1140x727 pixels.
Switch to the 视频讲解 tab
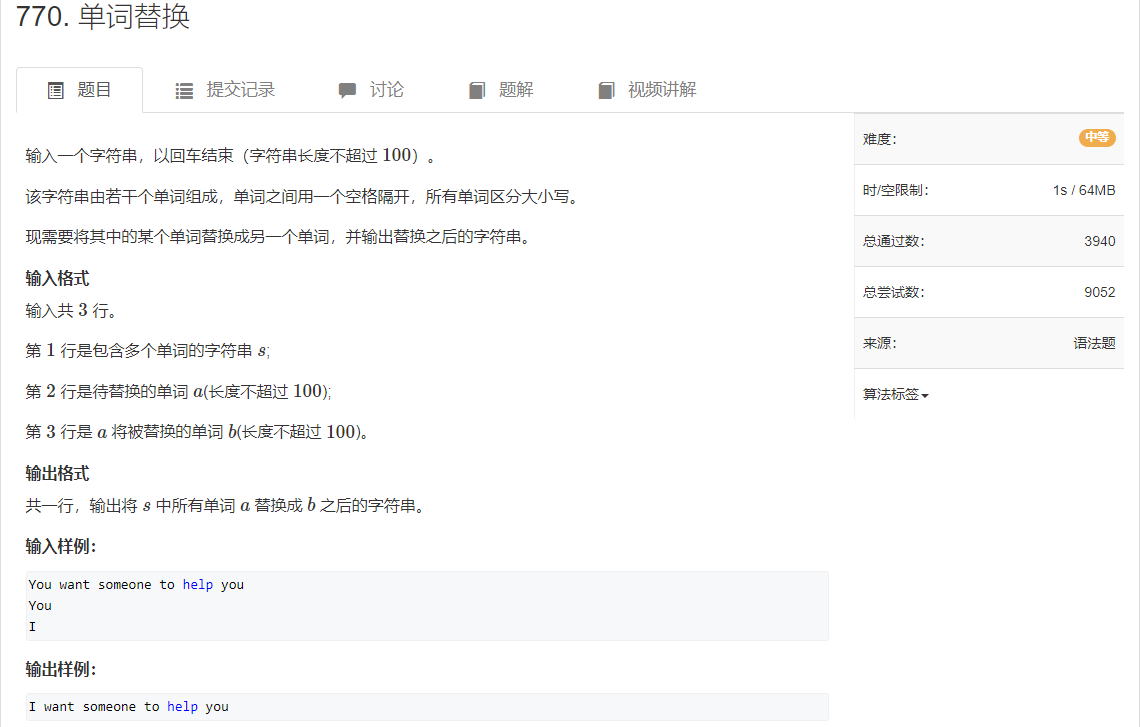[660, 90]
